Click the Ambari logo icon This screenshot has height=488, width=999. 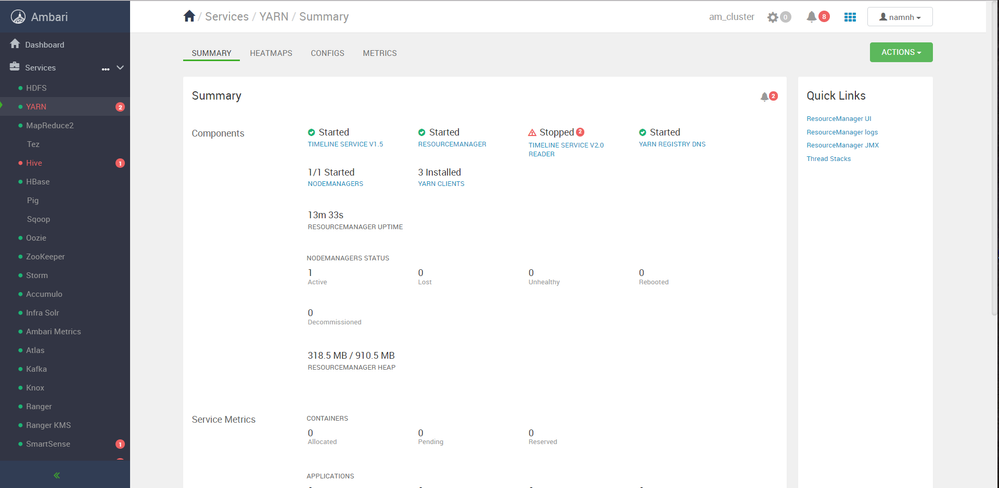(x=19, y=17)
